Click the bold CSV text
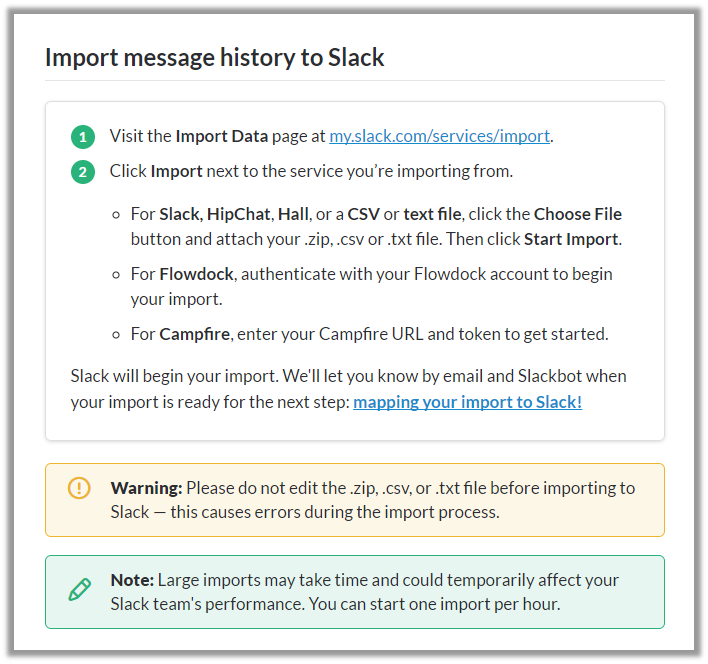708x664 pixels. [x=363, y=214]
